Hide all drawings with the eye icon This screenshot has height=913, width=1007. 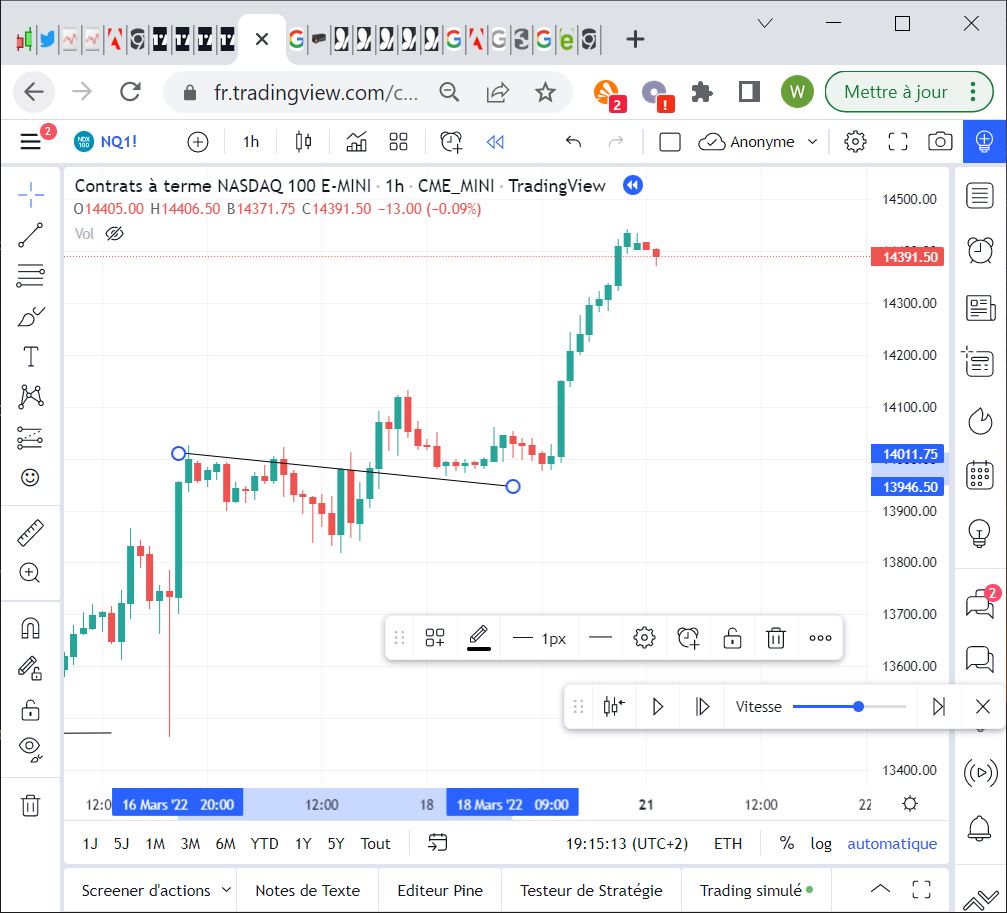pos(30,749)
